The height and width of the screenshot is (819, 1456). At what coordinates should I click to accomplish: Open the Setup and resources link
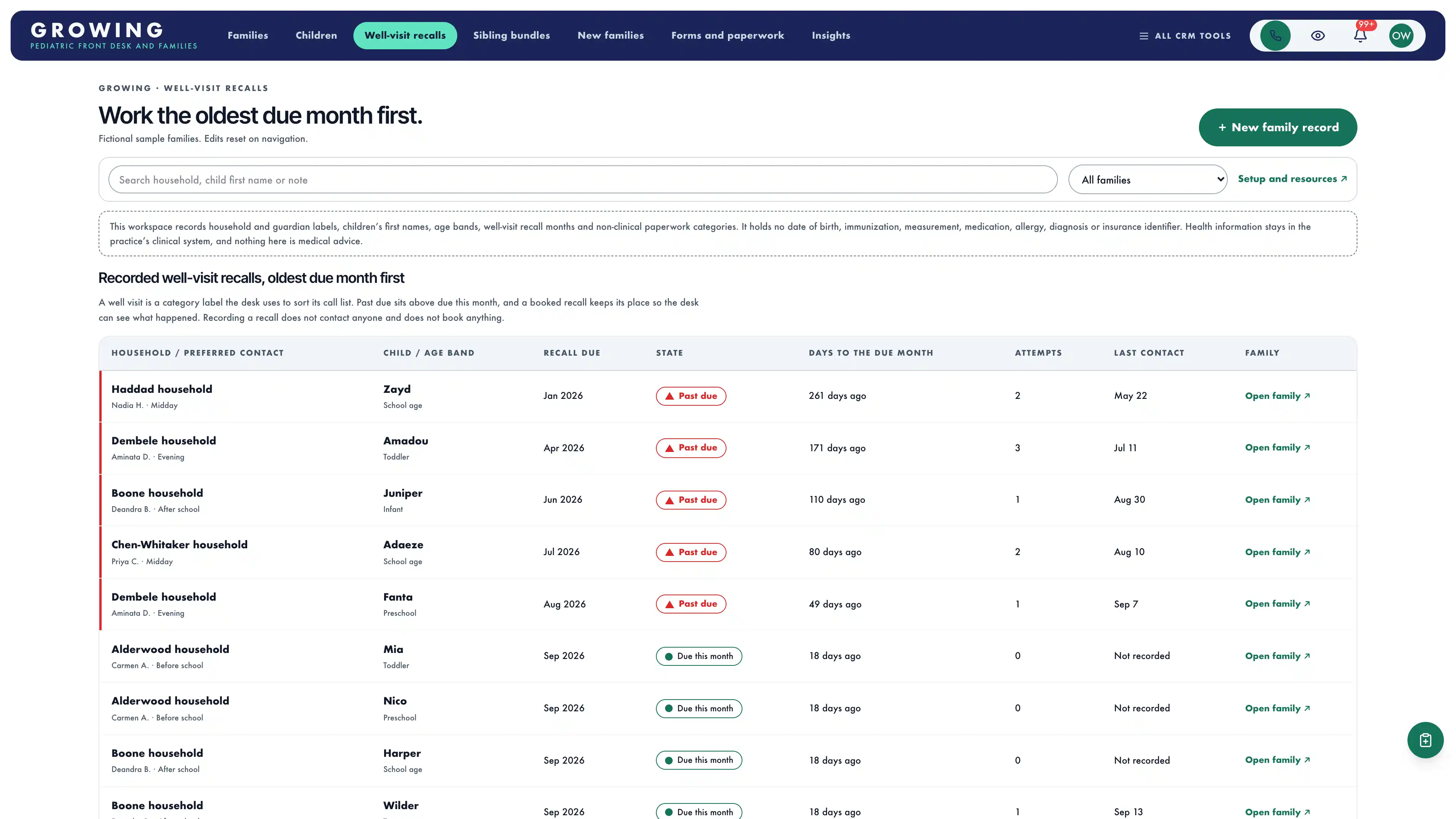tap(1292, 179)
